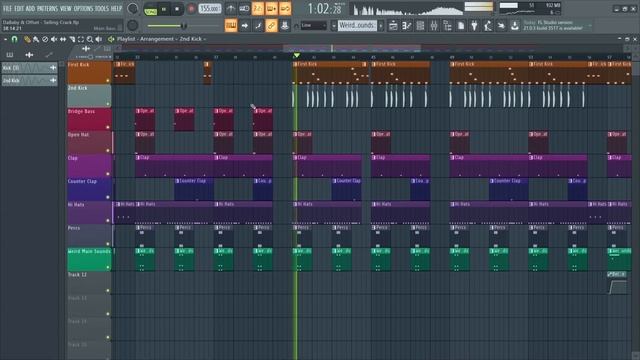Select the Playlist Mute tool

point(54,39)
